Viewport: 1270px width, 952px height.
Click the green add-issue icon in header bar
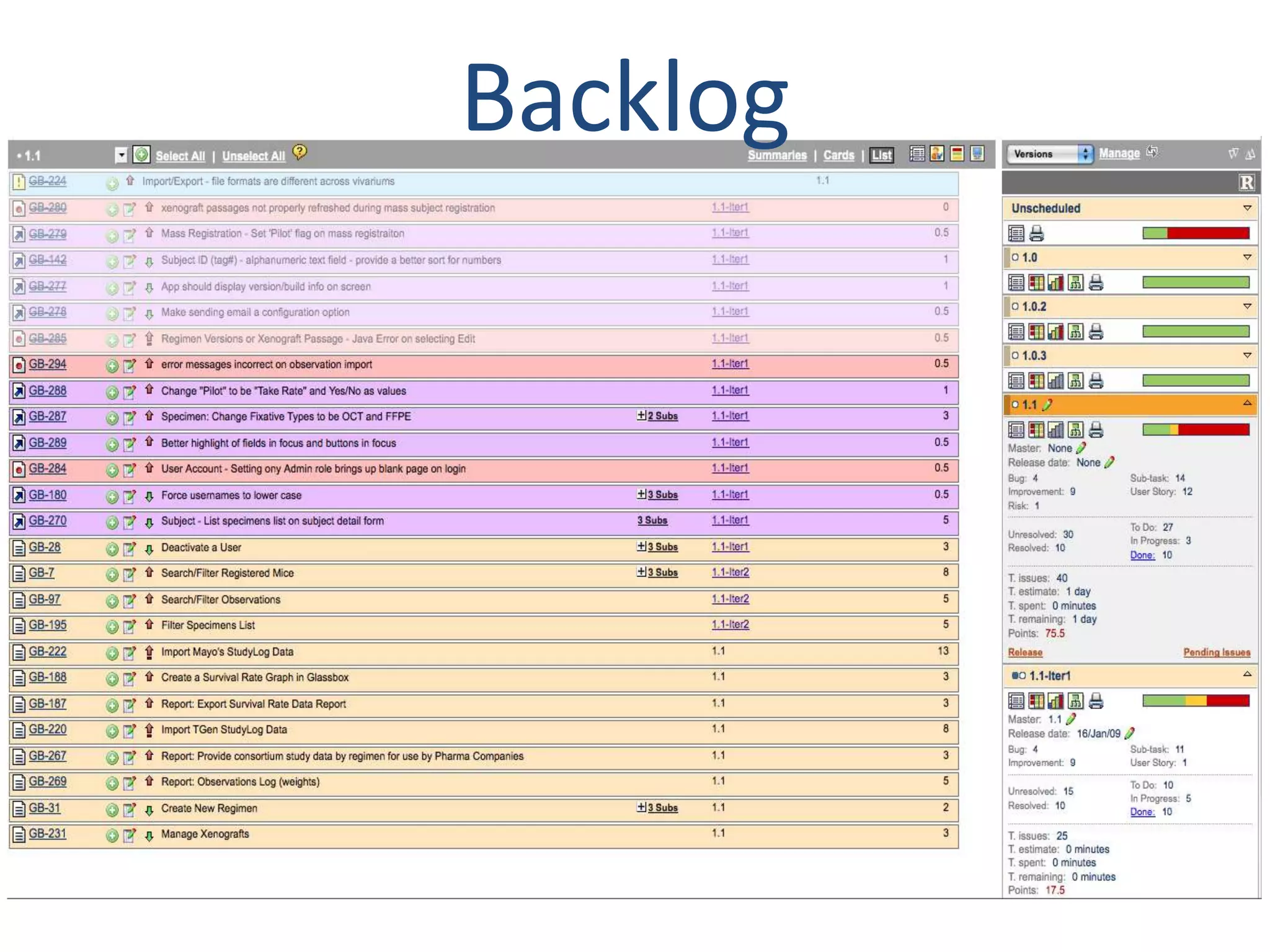point(141,154)
